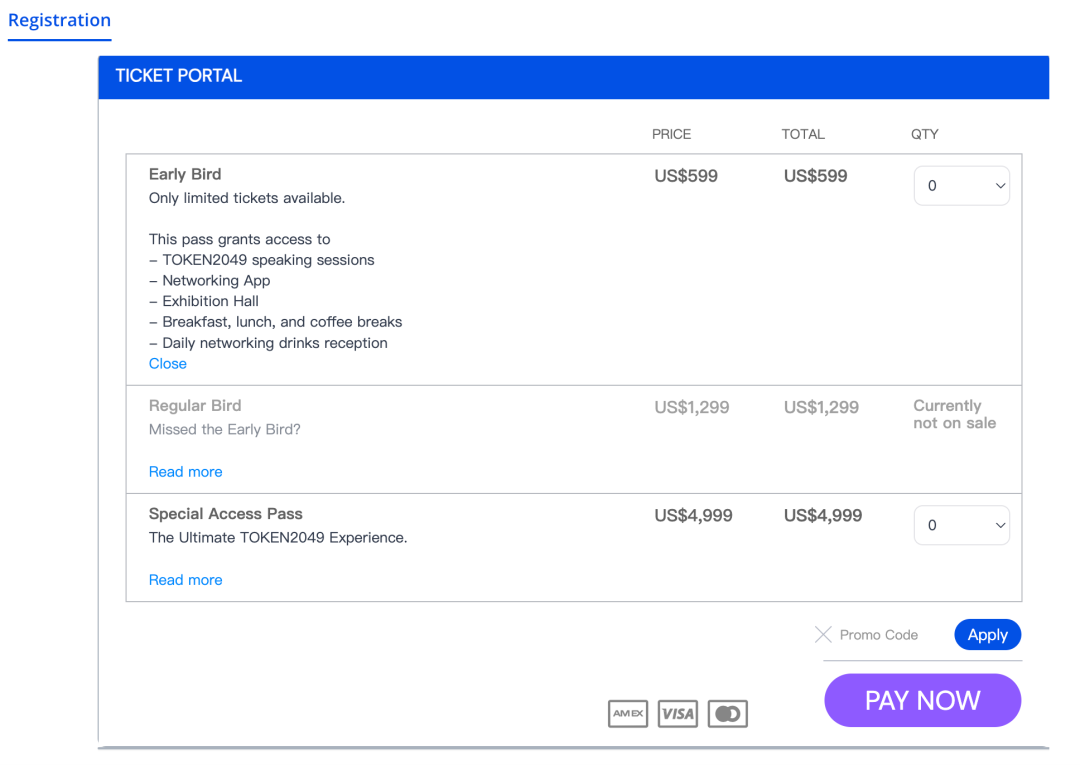Close the Early Bird details
The height and width of the screenshot is (765, 1080).
[167, 364]
